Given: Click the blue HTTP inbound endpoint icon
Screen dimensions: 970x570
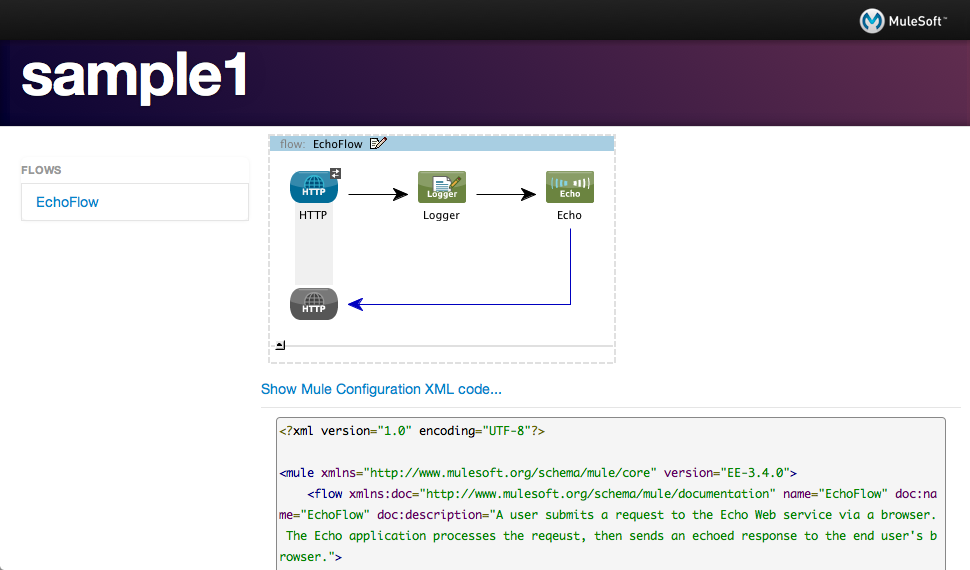Looking at the screenshot, I should tap(313, 188).
